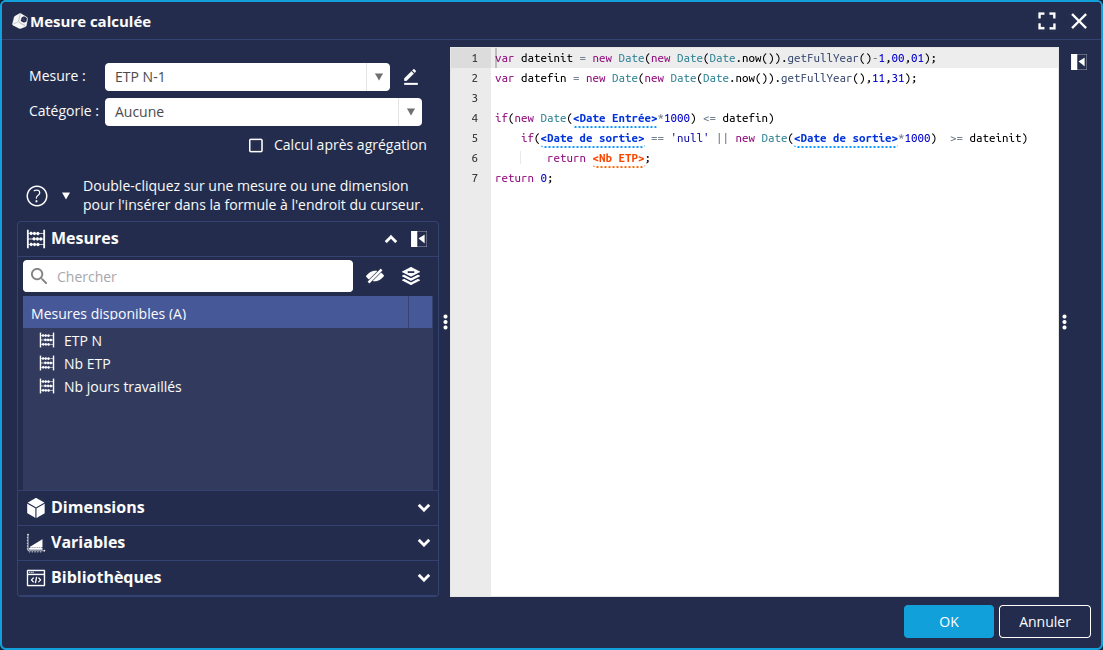Expand the Bibliothèques section

tap(424, 578)
